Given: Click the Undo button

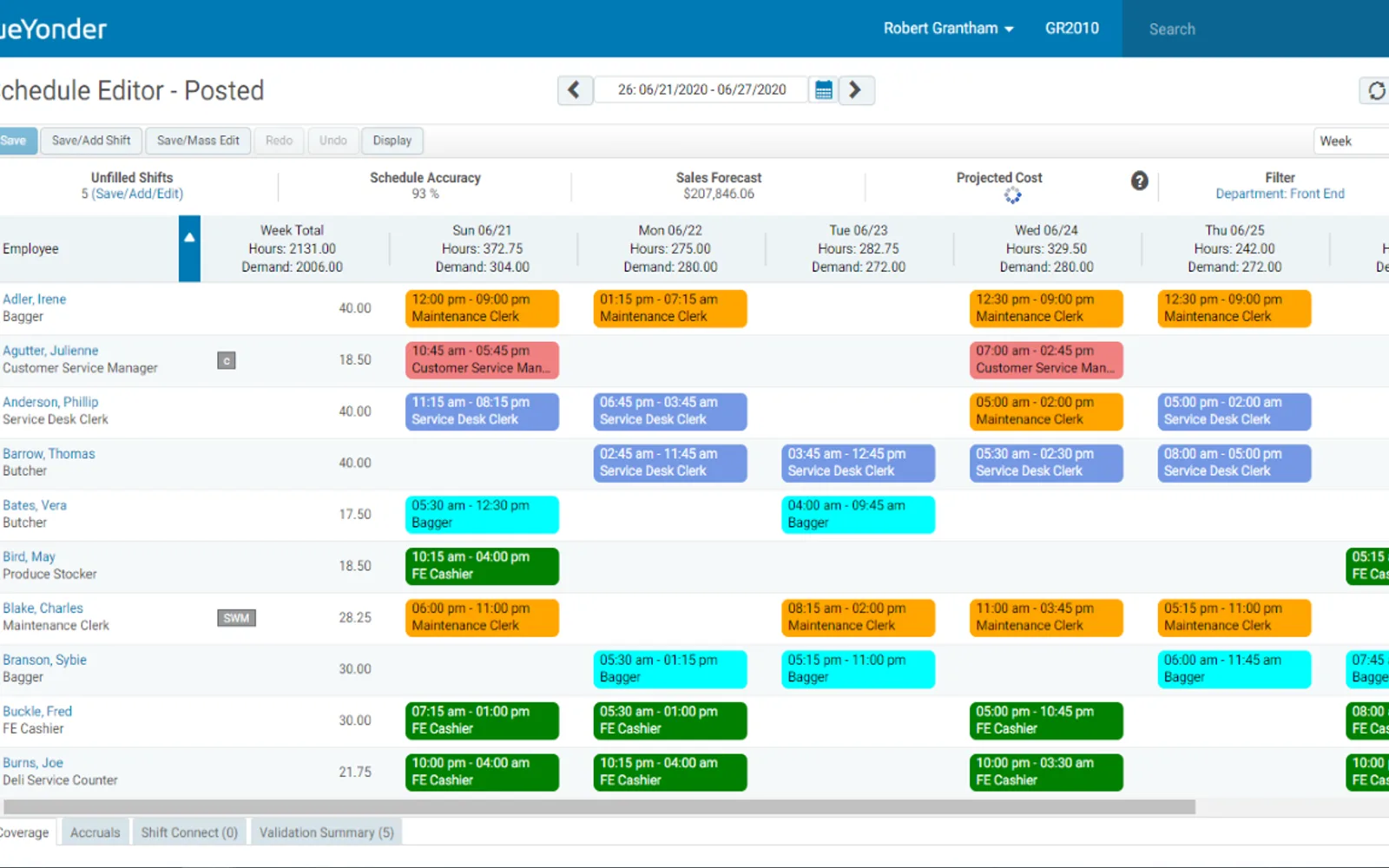Looking at the screenshot, I should pyautogui.click(x=332, y=141).
